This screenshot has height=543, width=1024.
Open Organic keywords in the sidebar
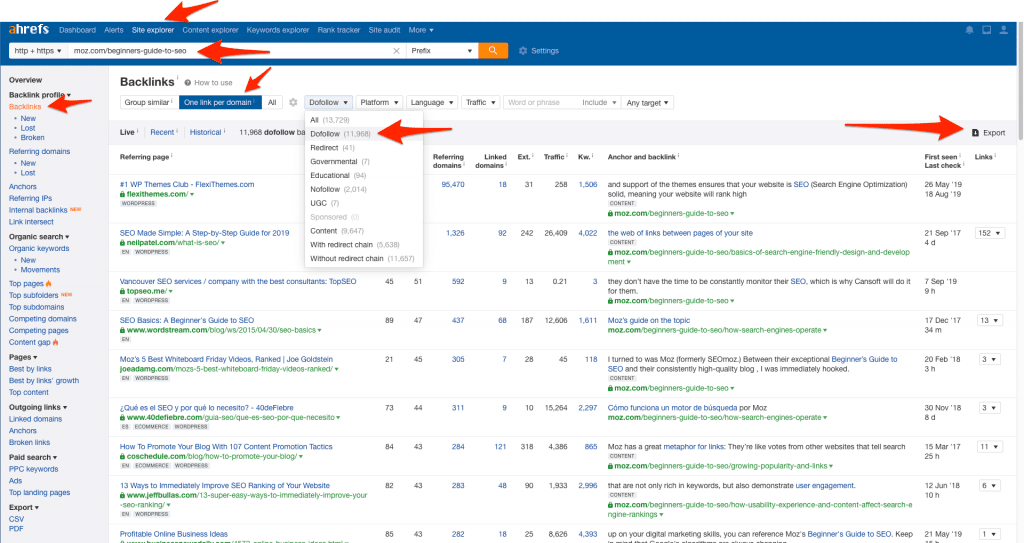point(39,248)
